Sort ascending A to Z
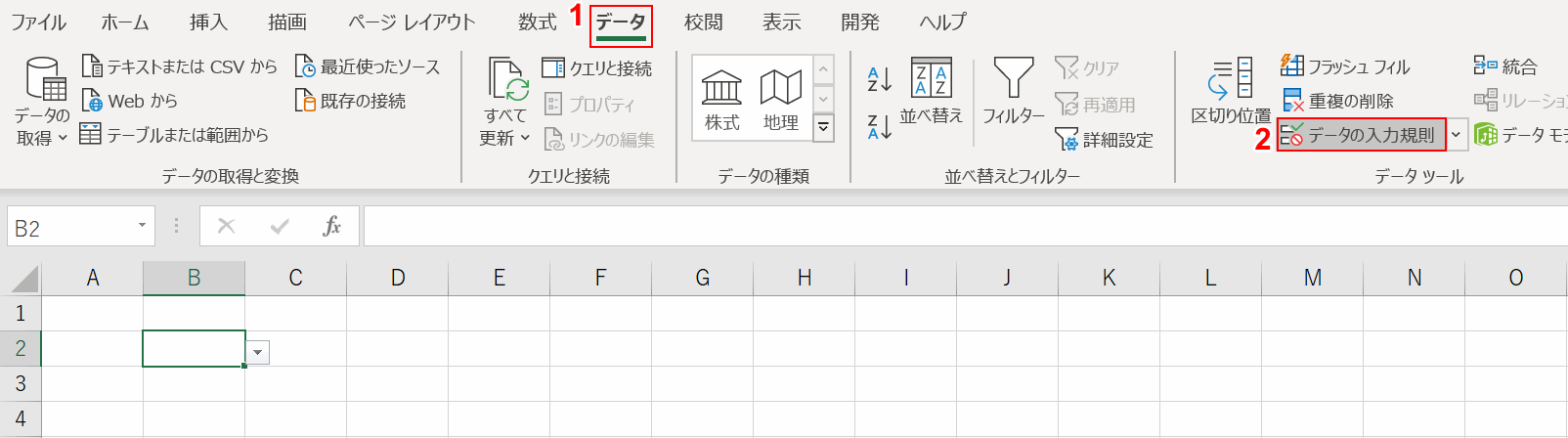This screenshot has width=1568, height=438. point(879,79)
